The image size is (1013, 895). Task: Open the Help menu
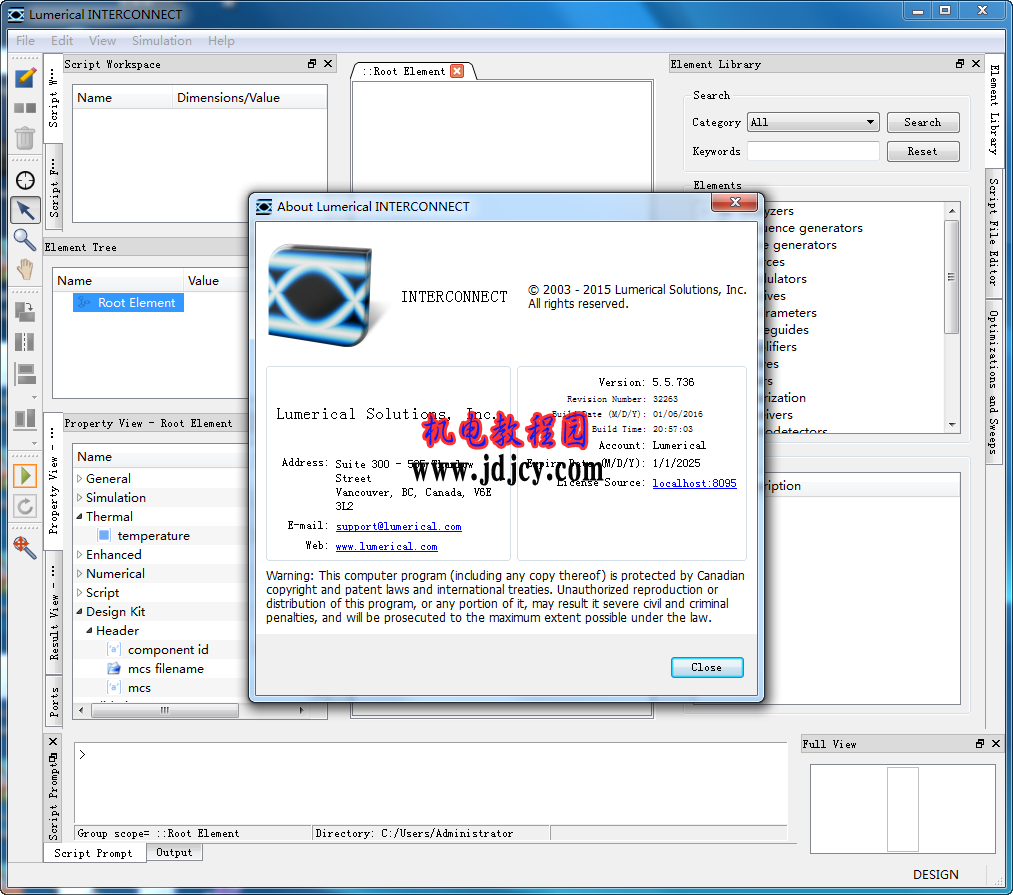[x=221, y=41]
